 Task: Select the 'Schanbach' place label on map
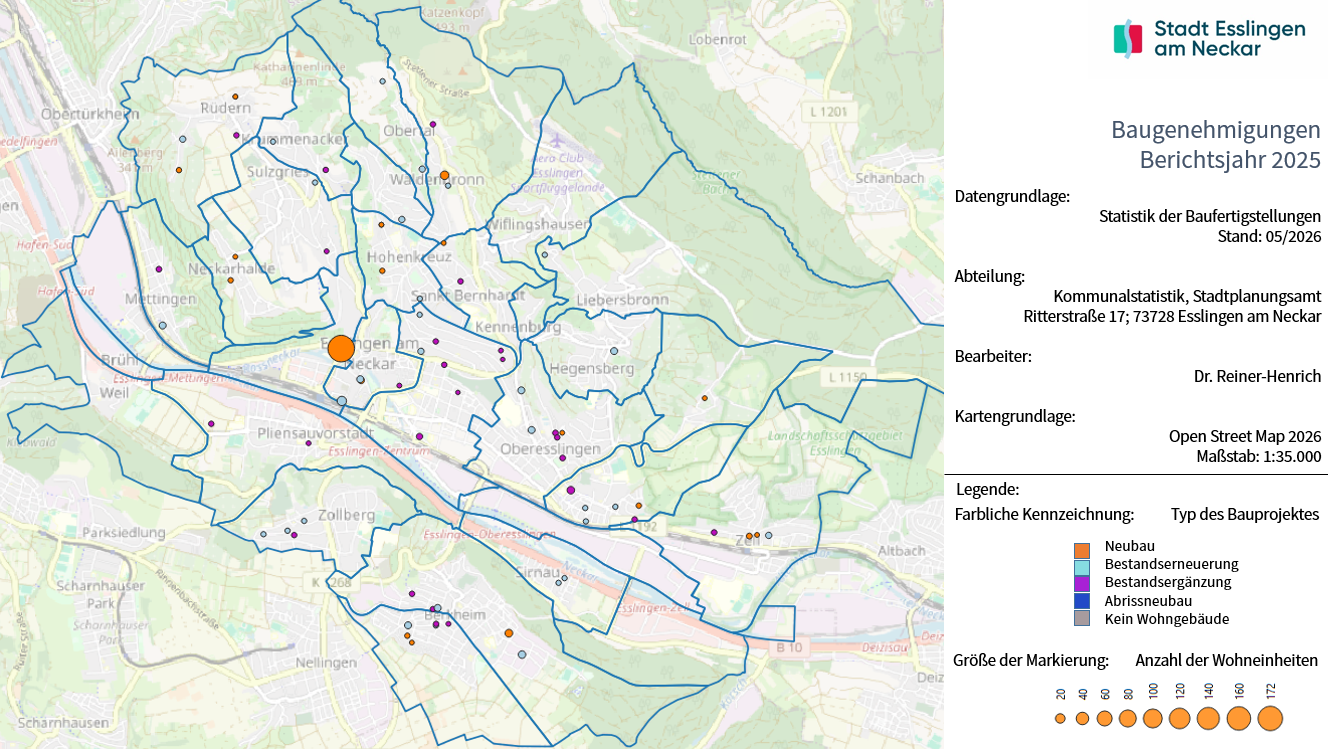point(890,178)
